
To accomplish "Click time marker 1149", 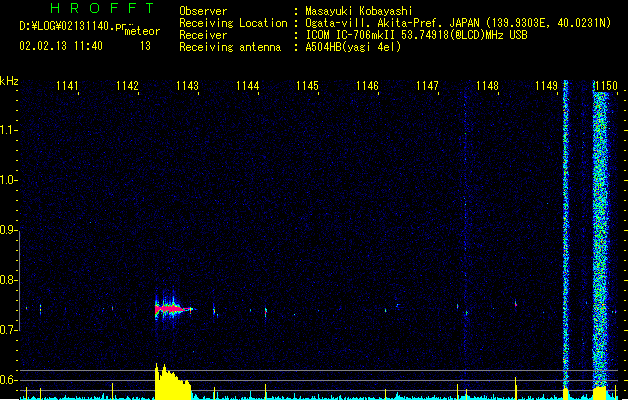I will 547,86.
